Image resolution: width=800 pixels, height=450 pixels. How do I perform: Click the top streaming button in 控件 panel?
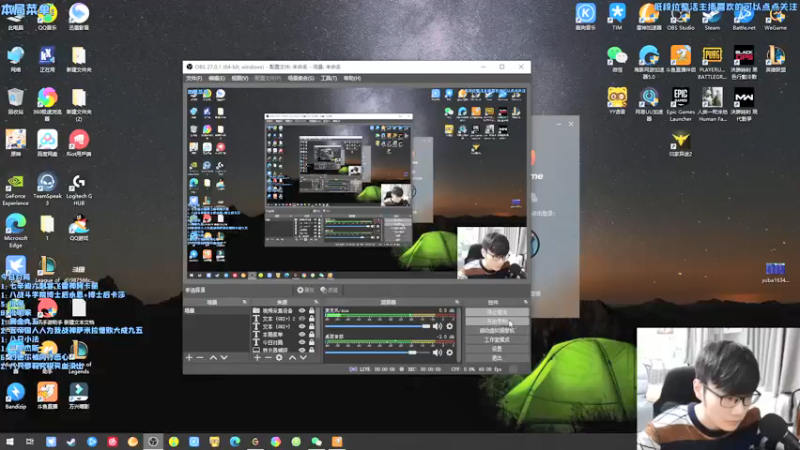[x=497, y=312]
